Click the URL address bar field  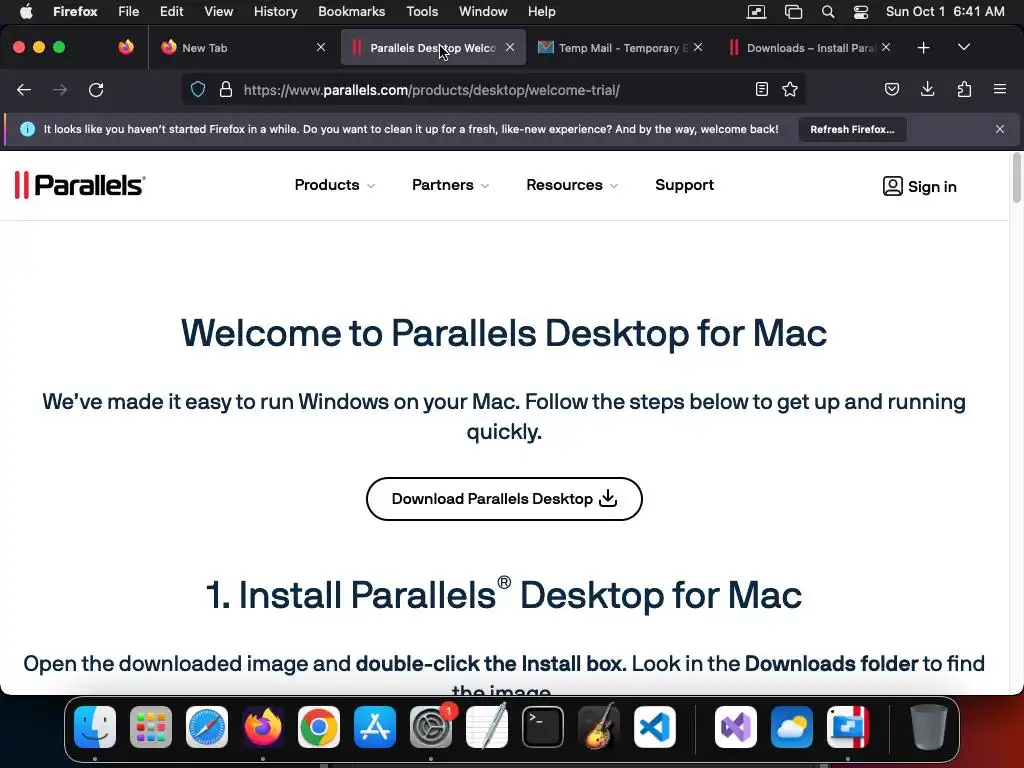pyautogui.click(x=493, y=89)
